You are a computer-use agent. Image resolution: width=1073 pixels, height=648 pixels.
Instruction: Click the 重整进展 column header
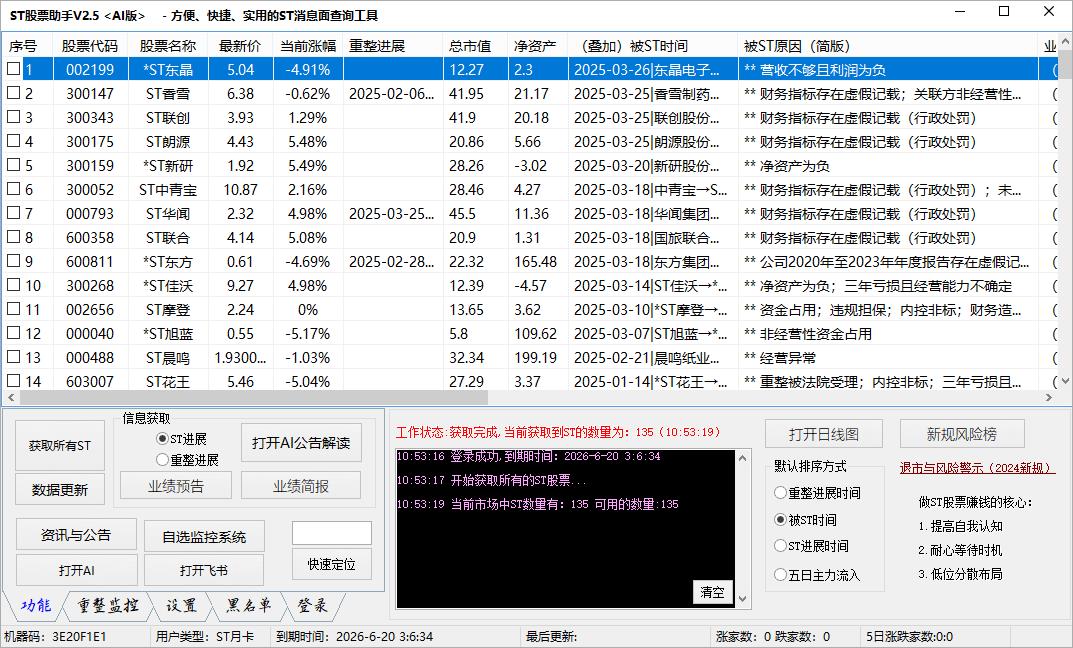point(393,46)
